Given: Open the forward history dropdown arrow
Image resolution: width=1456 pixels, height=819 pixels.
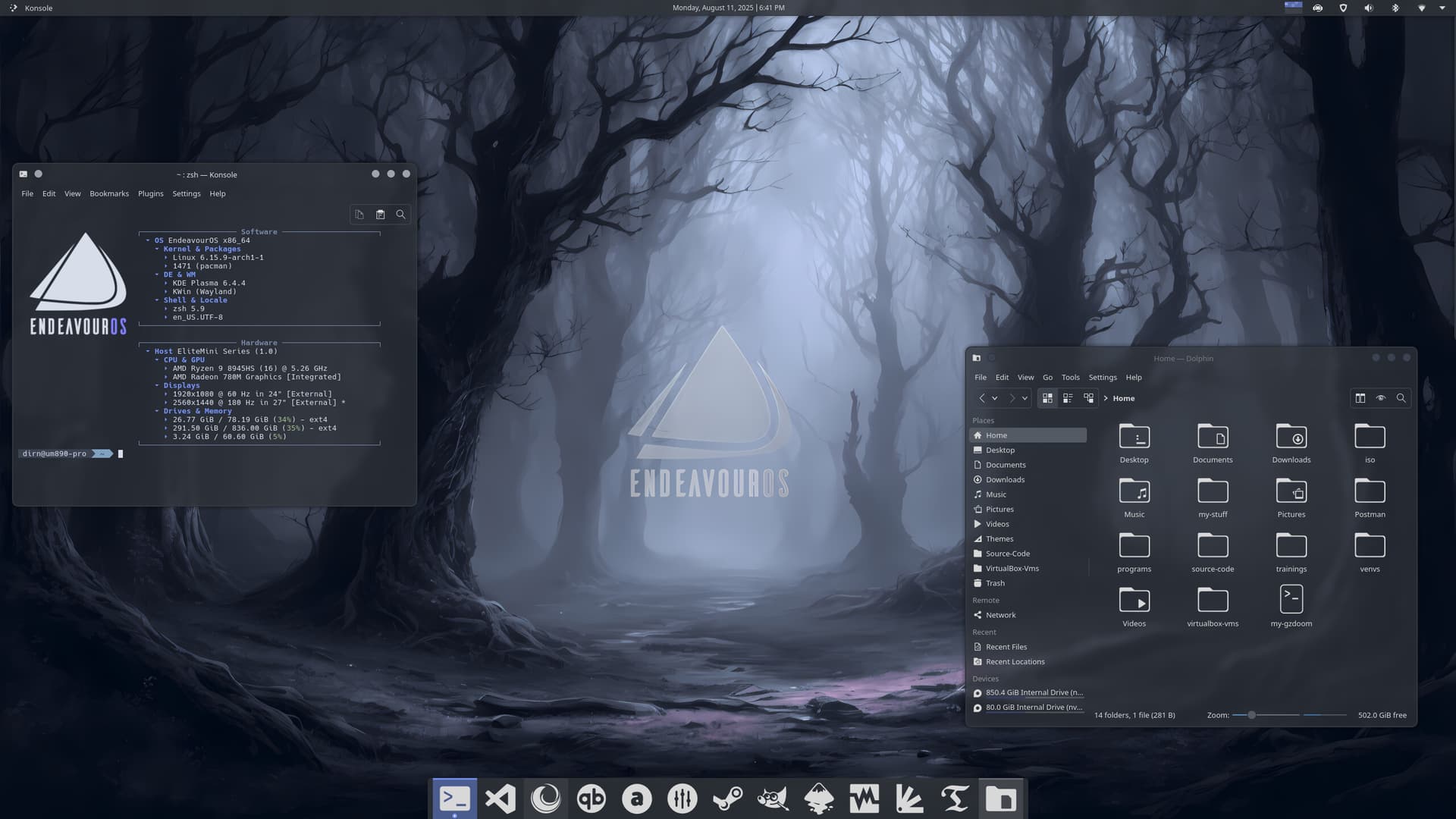Looking at the screenshot, I should [1025, 398].
